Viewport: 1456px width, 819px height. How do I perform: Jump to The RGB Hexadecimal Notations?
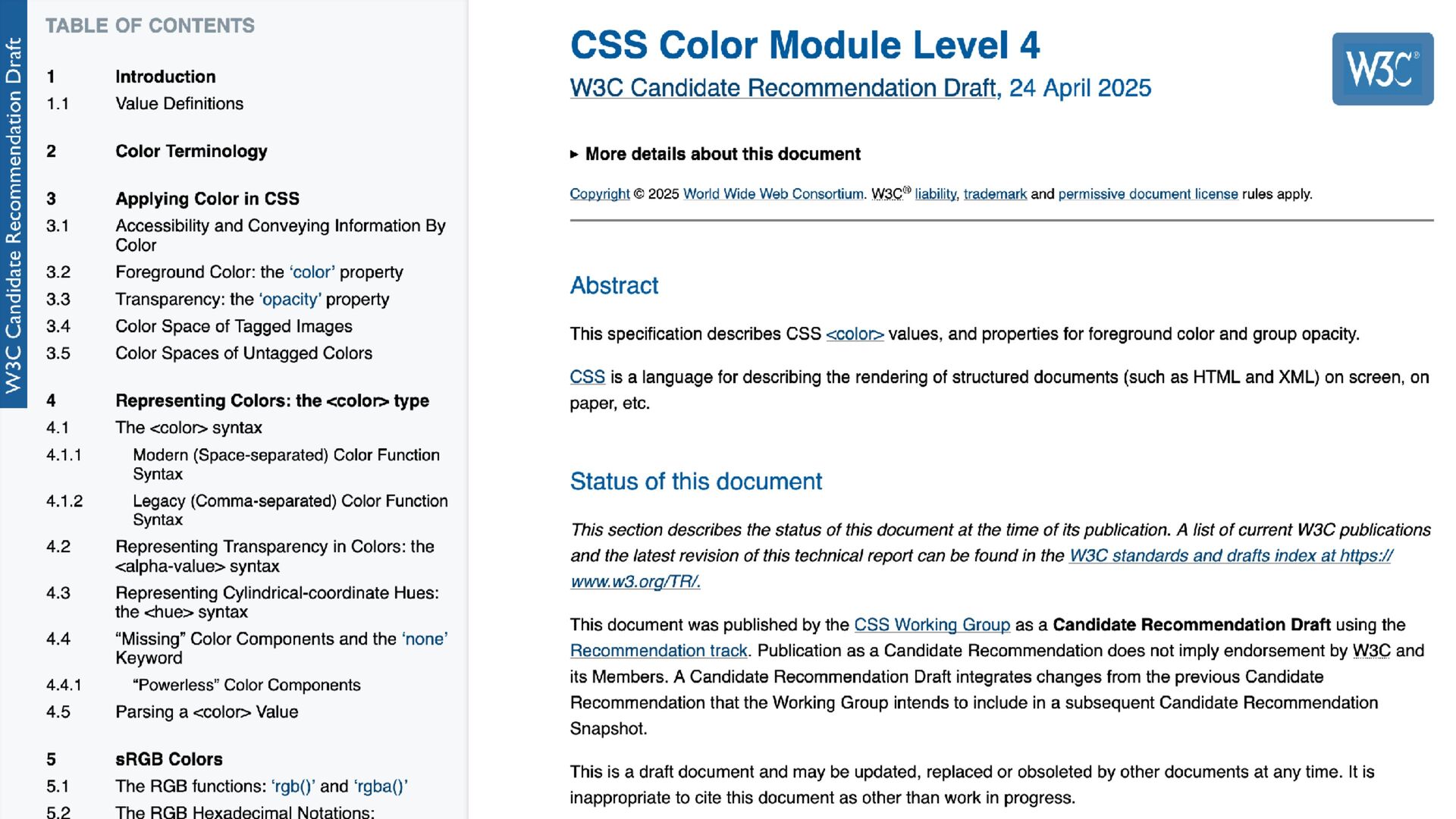click(x=245, y=811)
